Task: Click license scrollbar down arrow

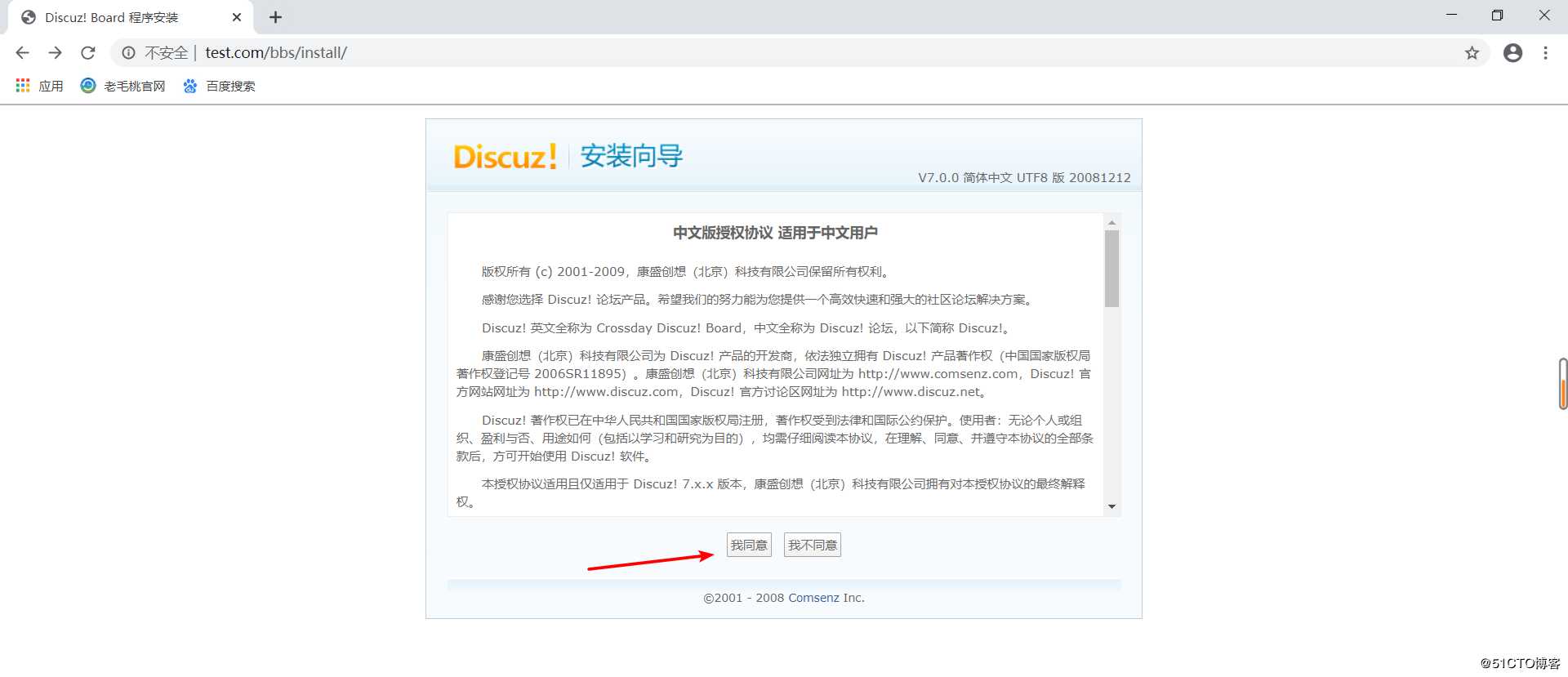Action: (x=1111, y=507)
